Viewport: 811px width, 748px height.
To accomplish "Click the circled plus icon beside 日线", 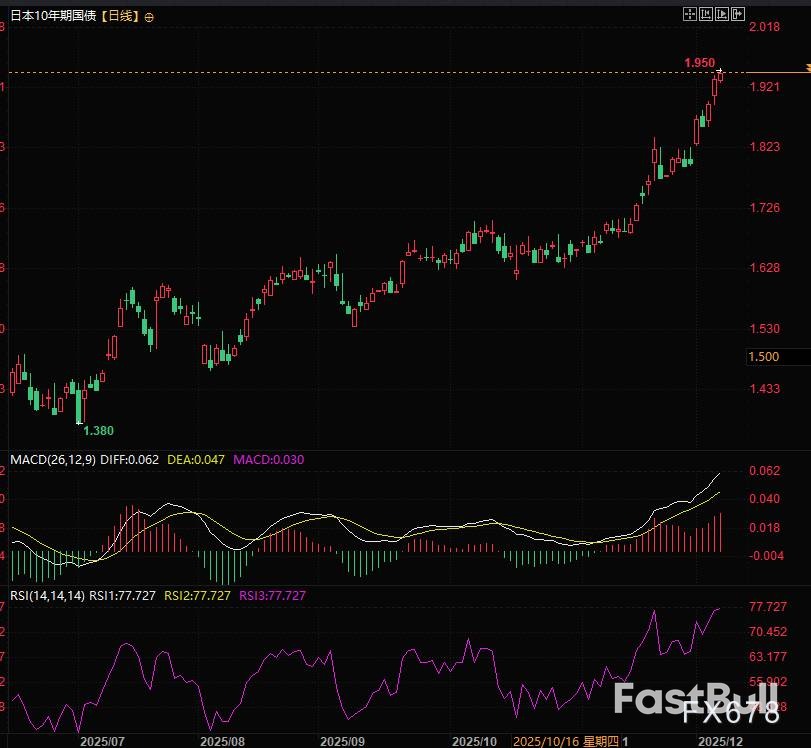I will tap(150, 18).
